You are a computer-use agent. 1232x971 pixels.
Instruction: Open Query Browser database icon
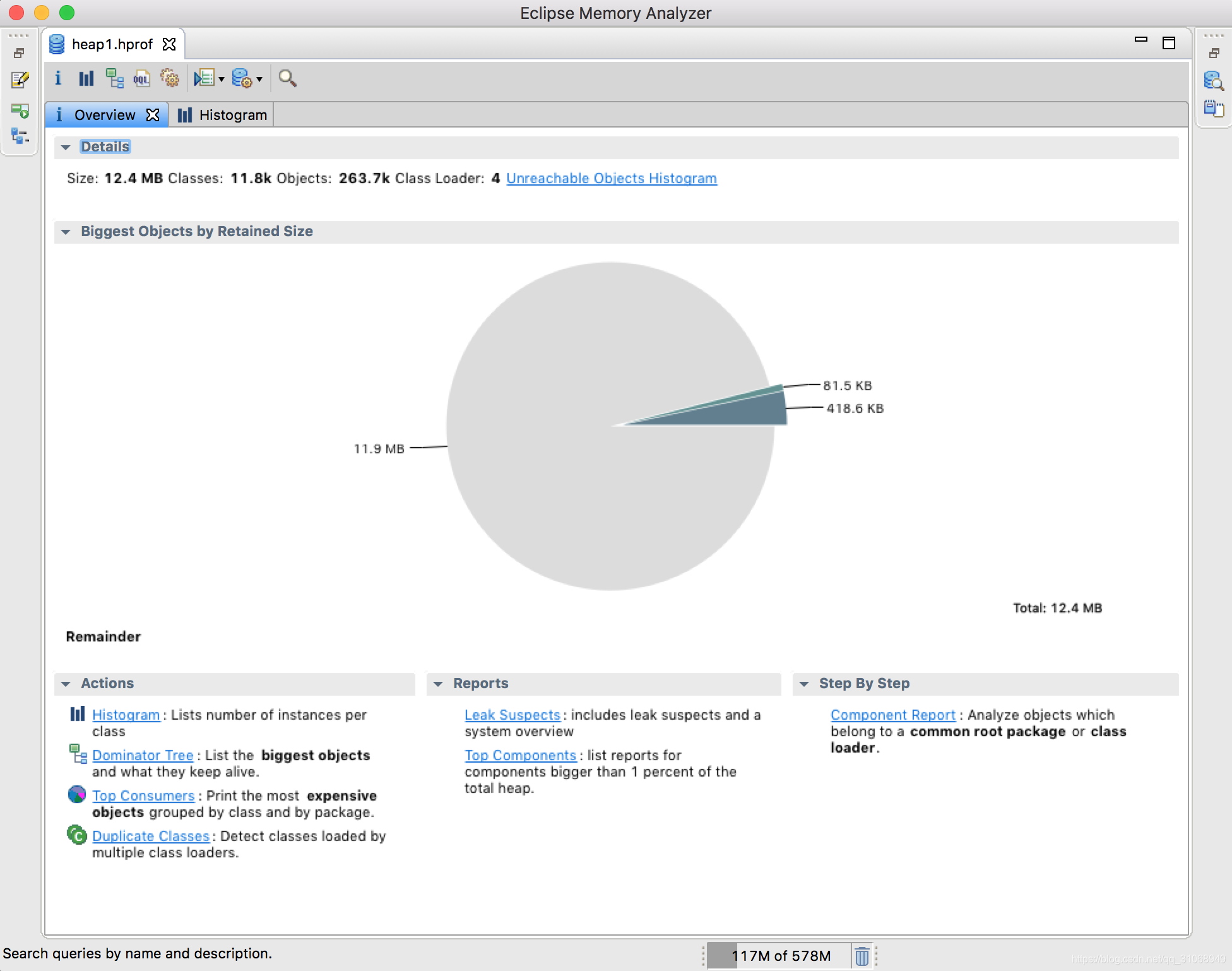(242, 78)
